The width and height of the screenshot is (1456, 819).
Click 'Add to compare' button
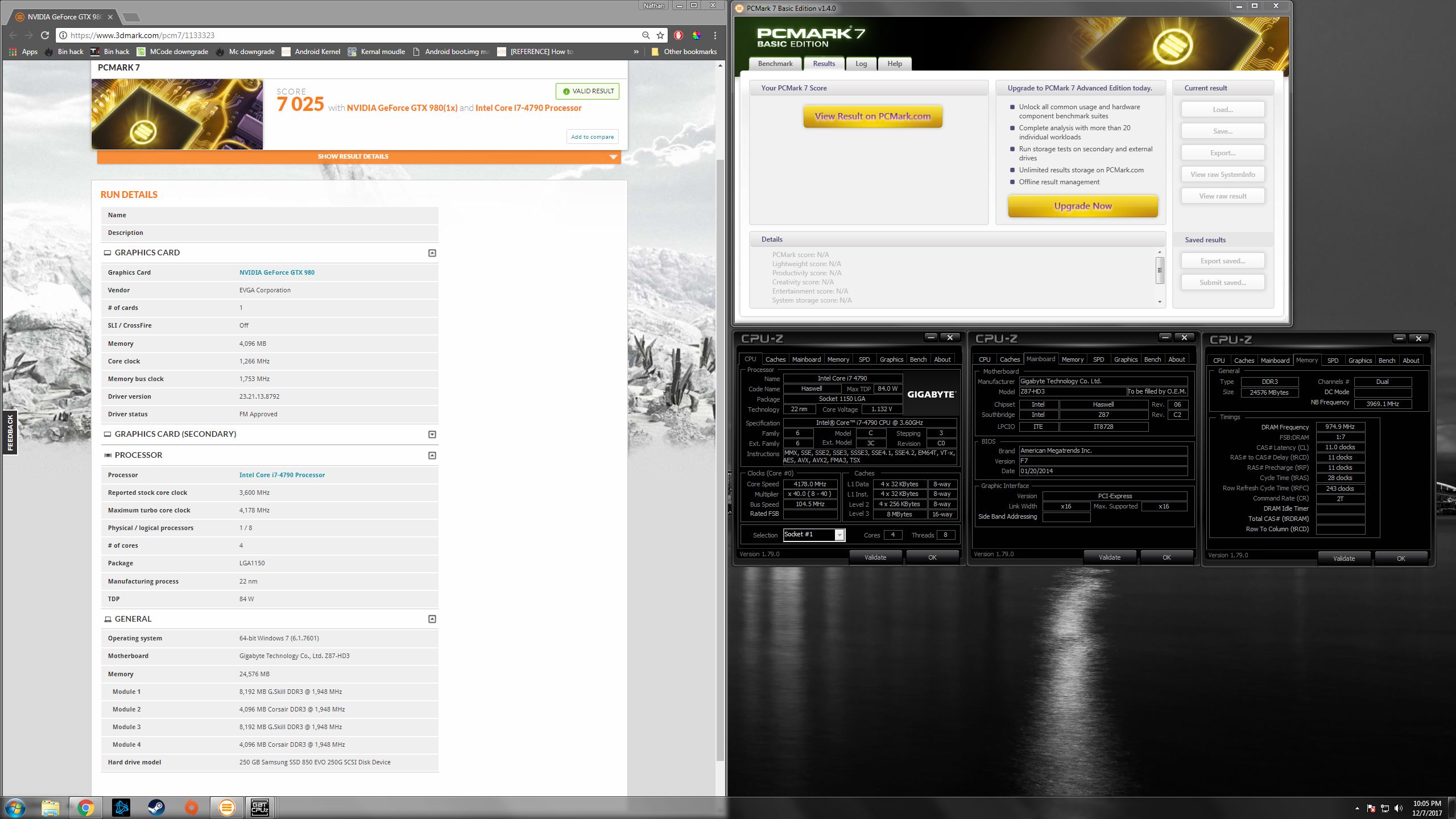pos(592,137)
